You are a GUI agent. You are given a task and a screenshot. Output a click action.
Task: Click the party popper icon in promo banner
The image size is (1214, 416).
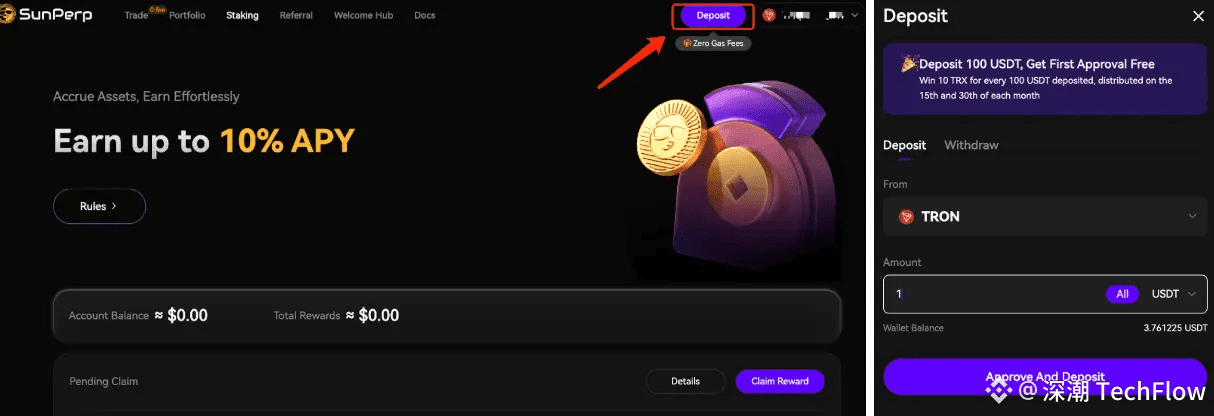908,64
